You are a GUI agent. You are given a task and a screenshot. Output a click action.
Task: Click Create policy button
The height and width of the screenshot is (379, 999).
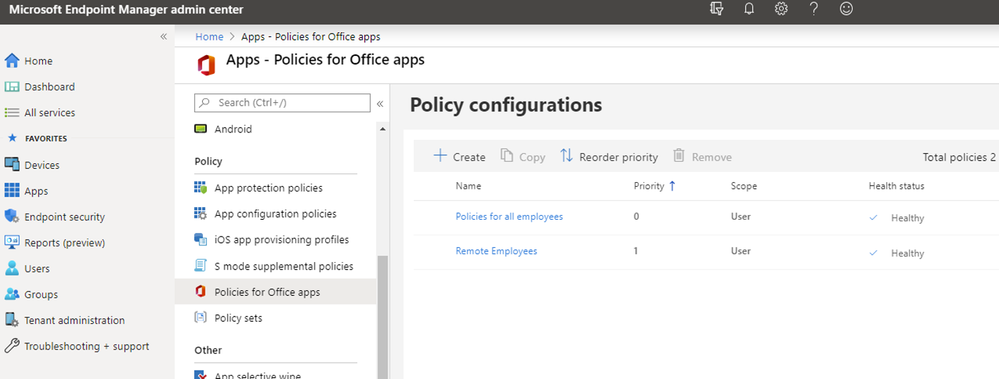[459, 157]
